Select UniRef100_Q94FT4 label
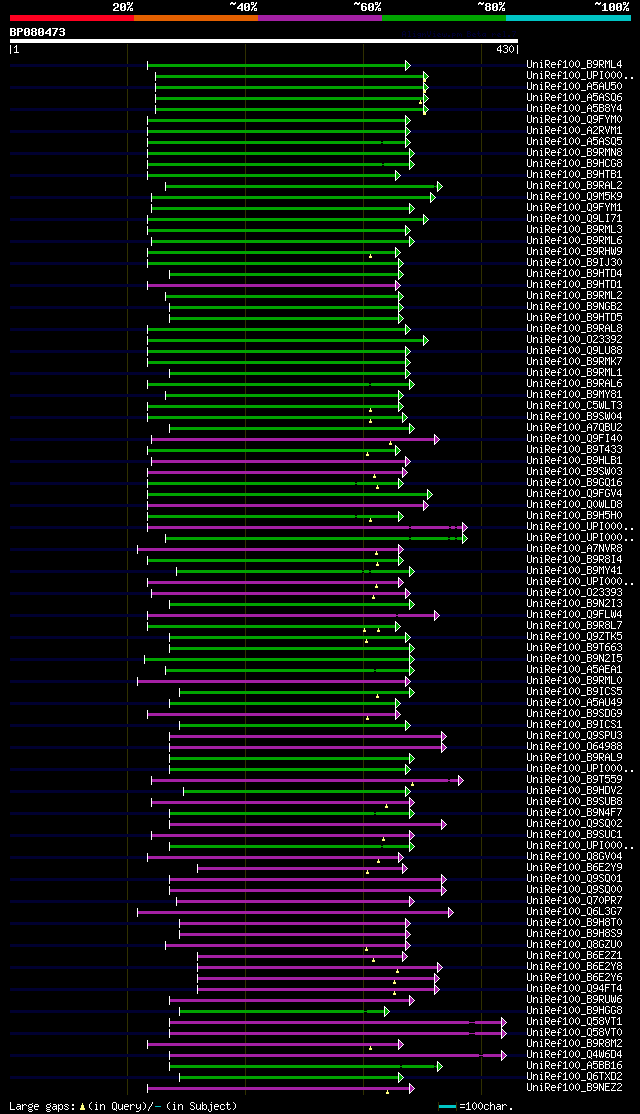 pos(575,989)
